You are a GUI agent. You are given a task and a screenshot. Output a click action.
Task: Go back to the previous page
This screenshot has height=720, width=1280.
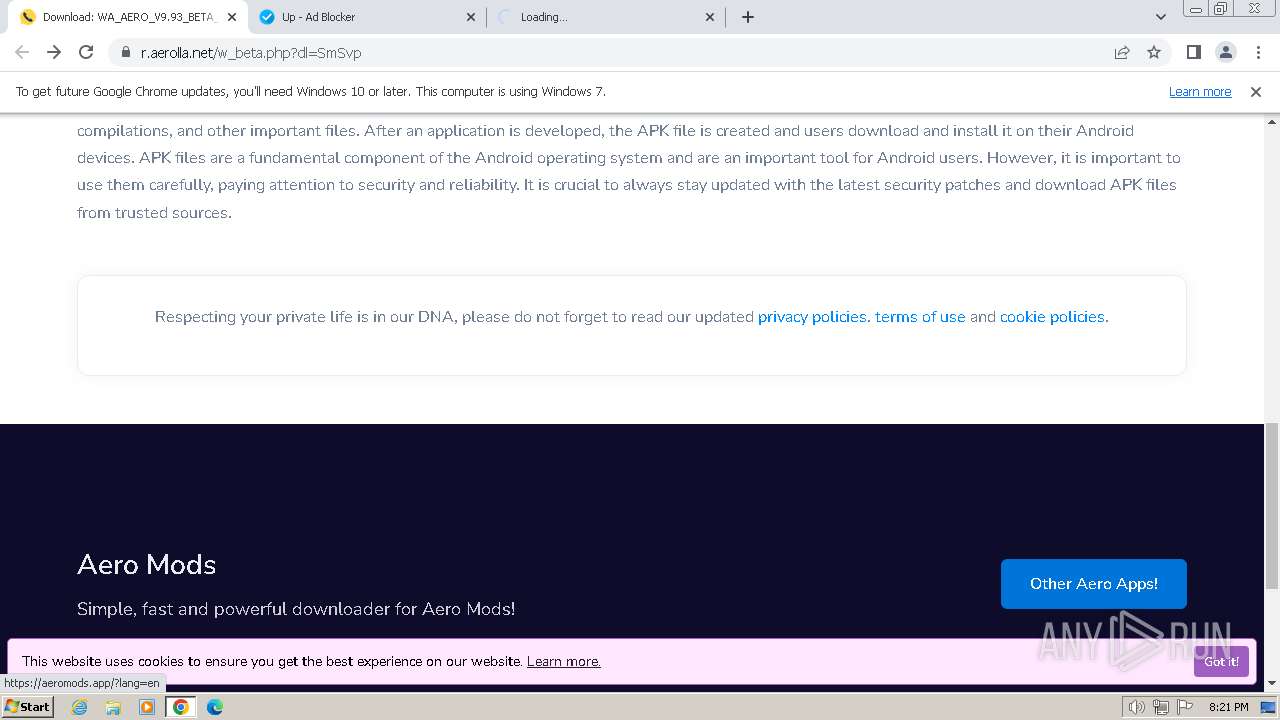[x=22, y=52]
